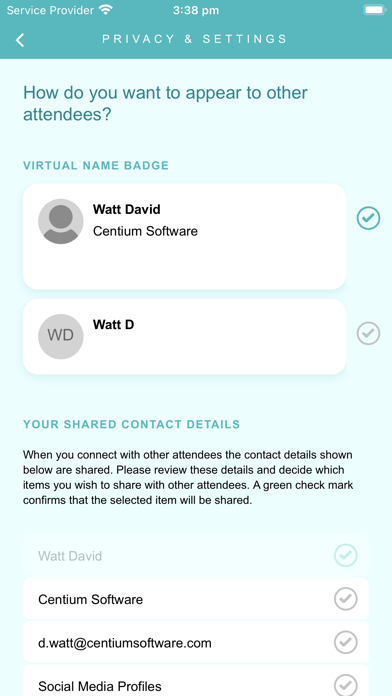
Task: Choose the Watt D badge card
Action: point(185,336)
